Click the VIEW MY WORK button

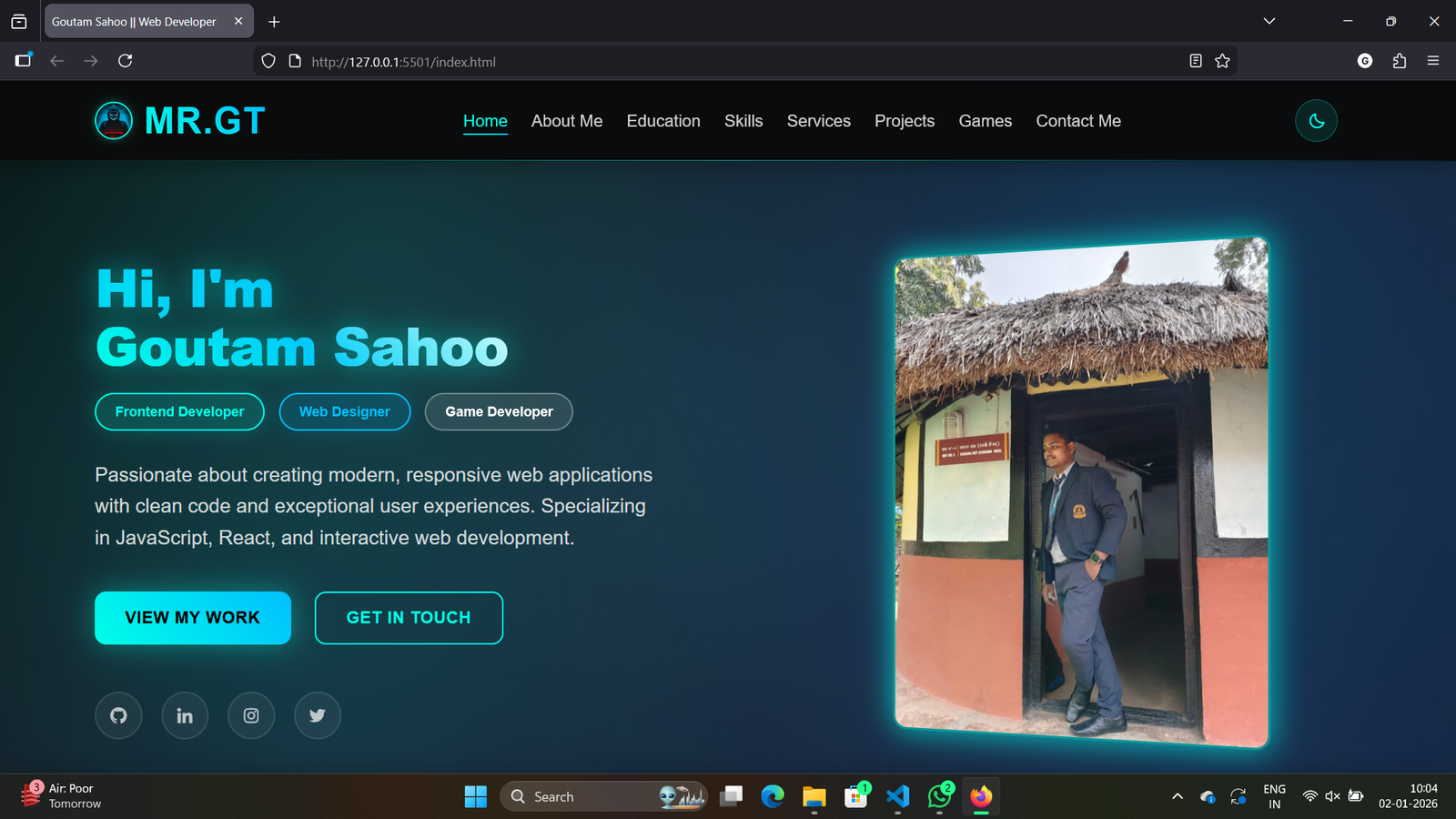coord(192,618)
